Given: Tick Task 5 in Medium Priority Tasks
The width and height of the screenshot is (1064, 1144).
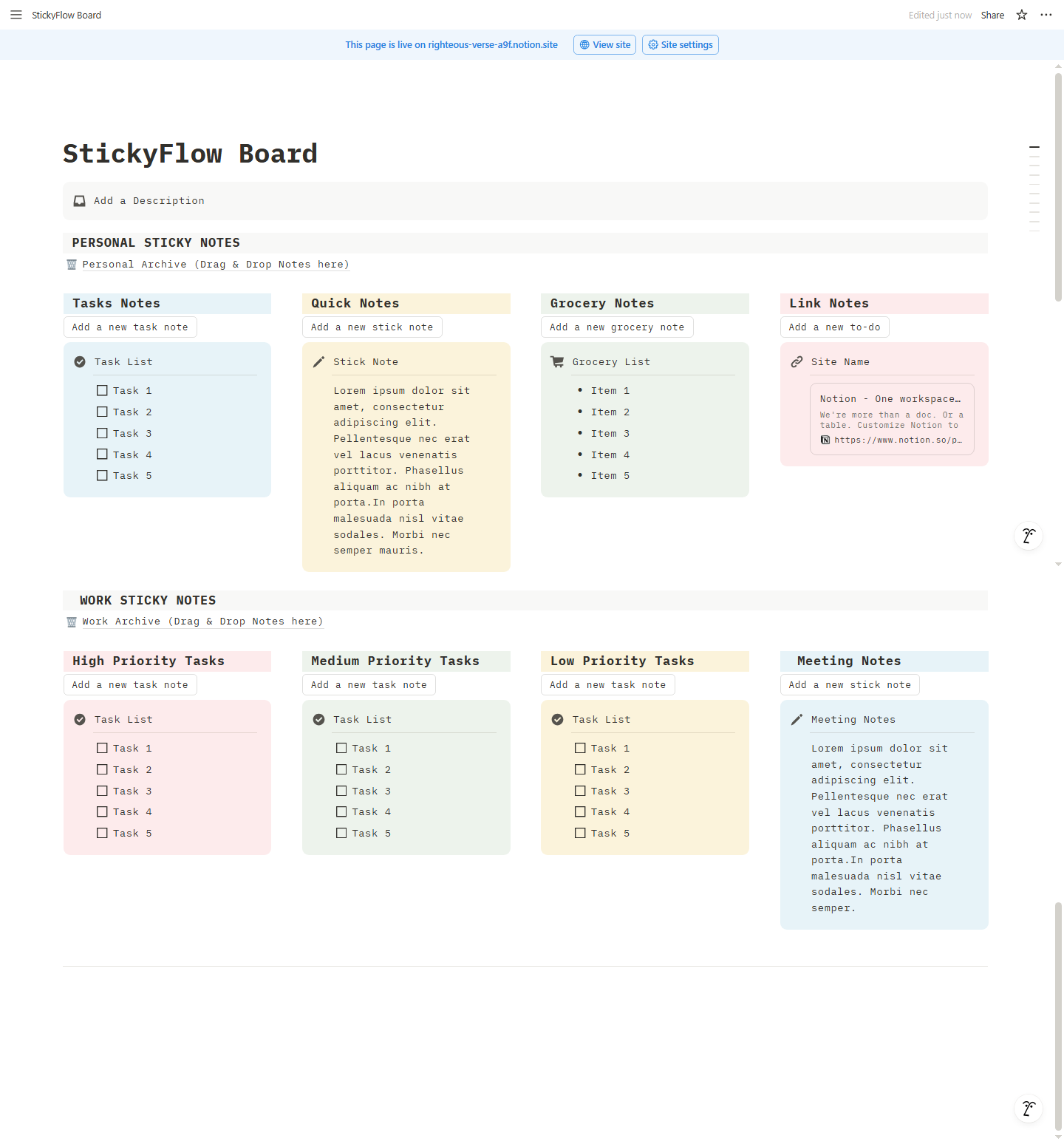Looking at the screenshot, I should coord(341,834).
